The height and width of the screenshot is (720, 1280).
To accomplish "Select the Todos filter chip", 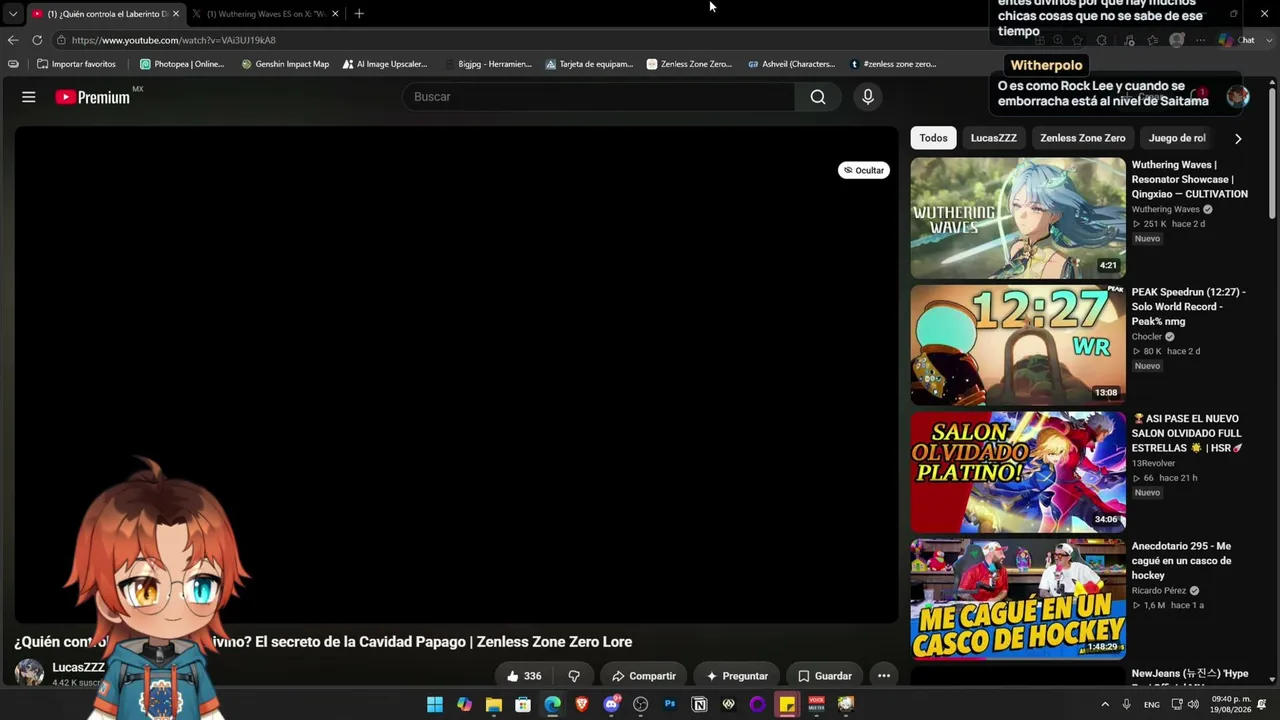I will [933, 138].
